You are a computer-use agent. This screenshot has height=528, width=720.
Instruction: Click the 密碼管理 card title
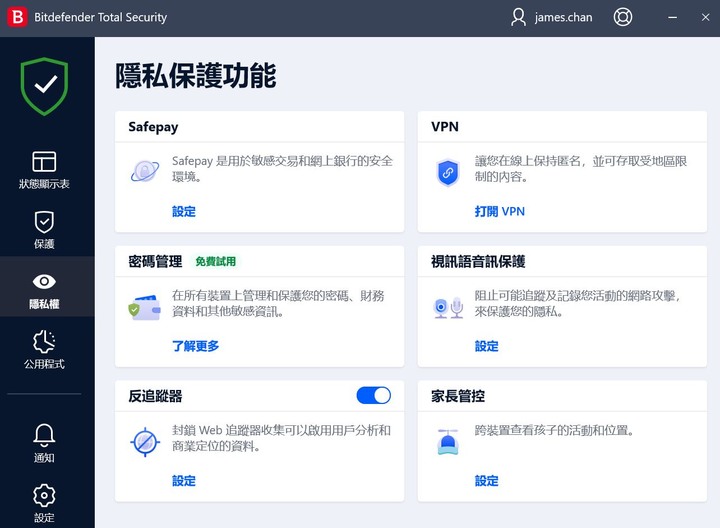(x=155, y=262)
